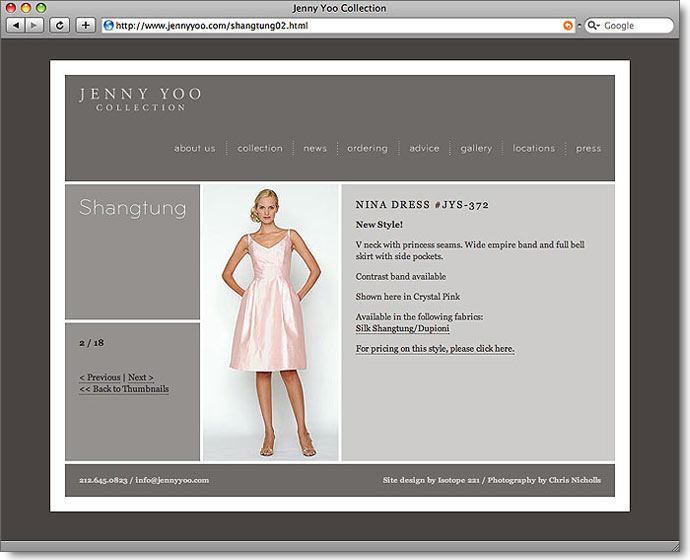This screenshot has width=690, height=560.
Task: Open the 'about us' nav item
Action: pos(195,148)
